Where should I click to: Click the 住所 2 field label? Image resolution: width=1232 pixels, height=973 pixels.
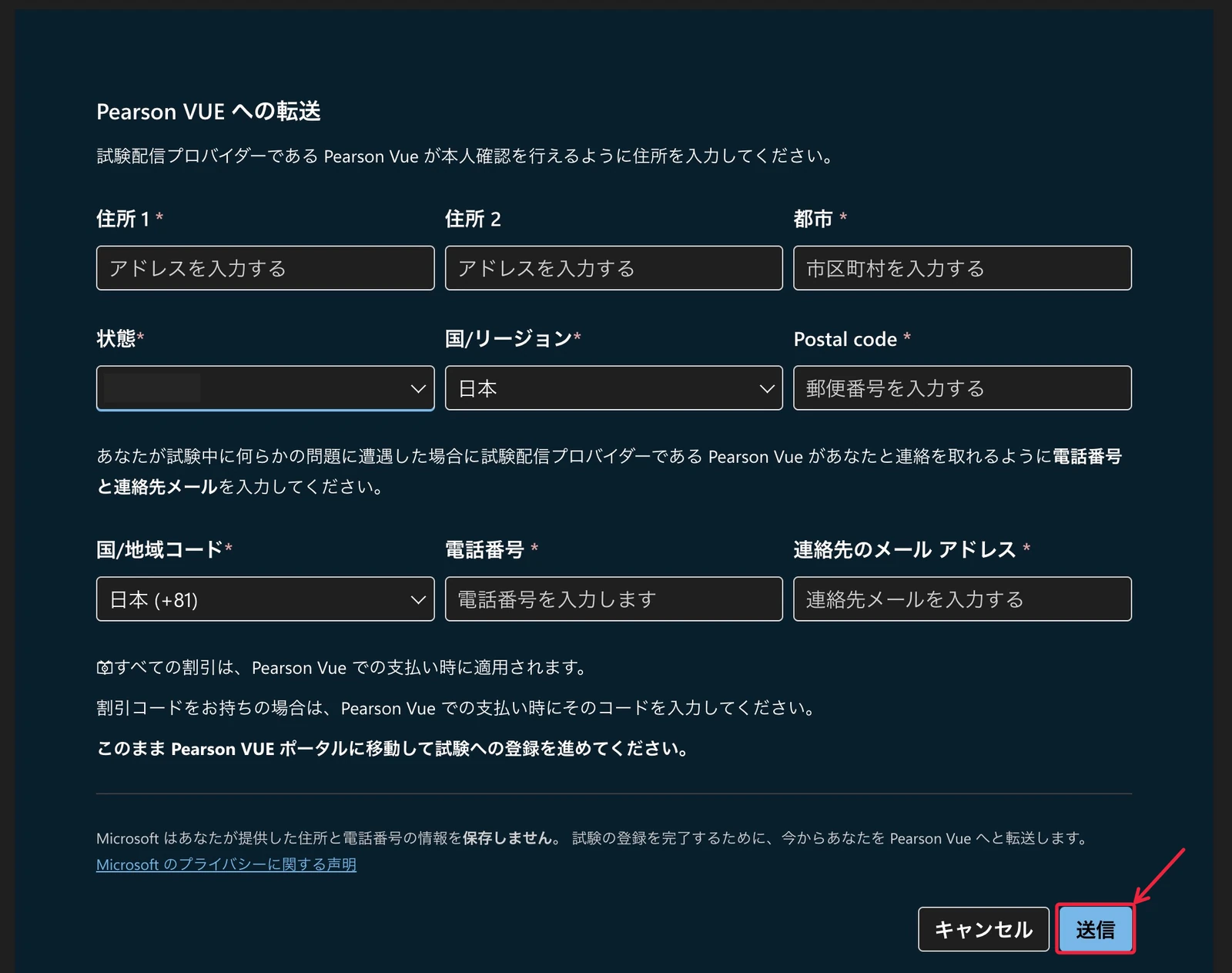[473, 219]
